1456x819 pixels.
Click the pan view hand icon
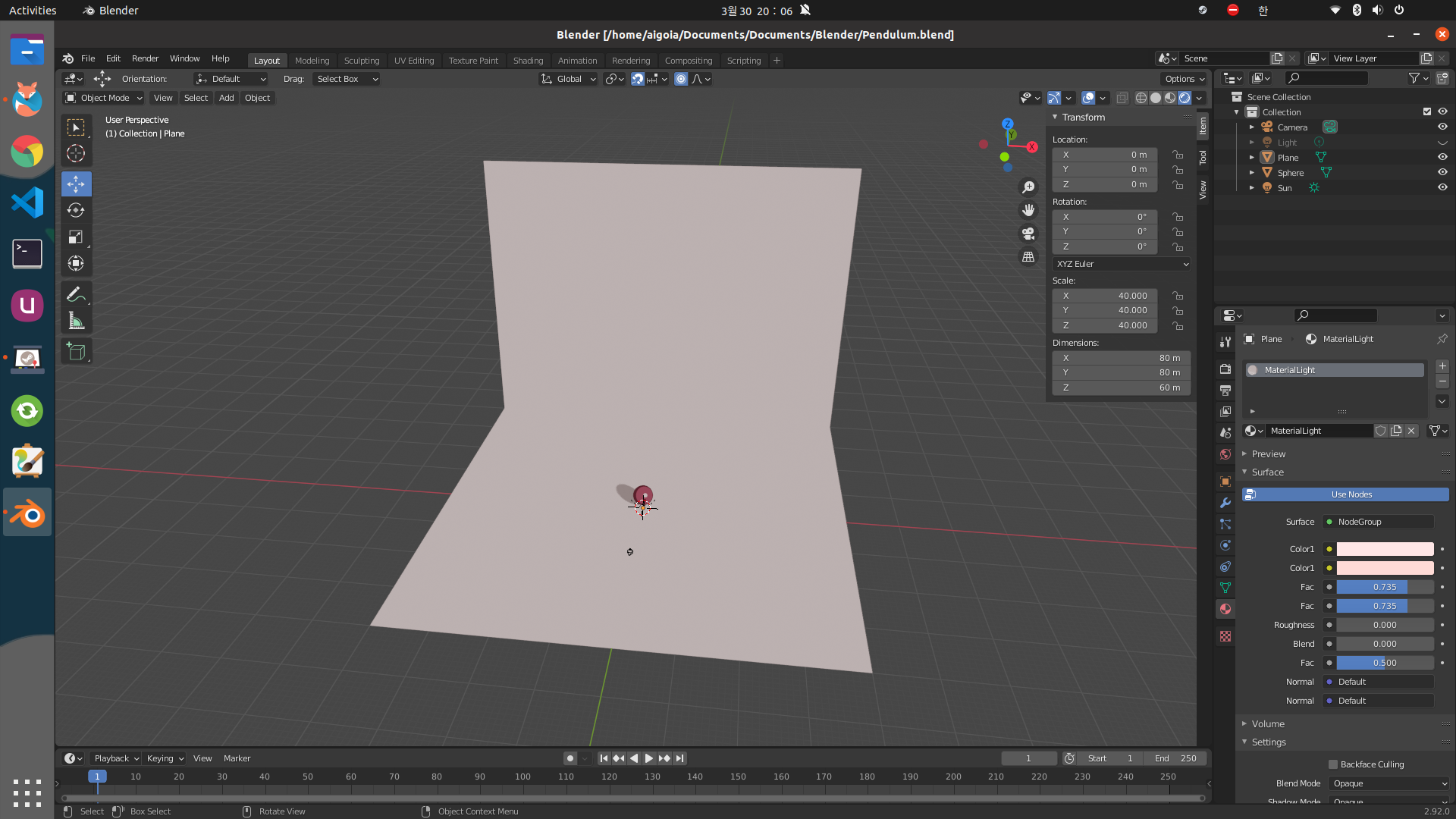click(x=1028, y=210)
